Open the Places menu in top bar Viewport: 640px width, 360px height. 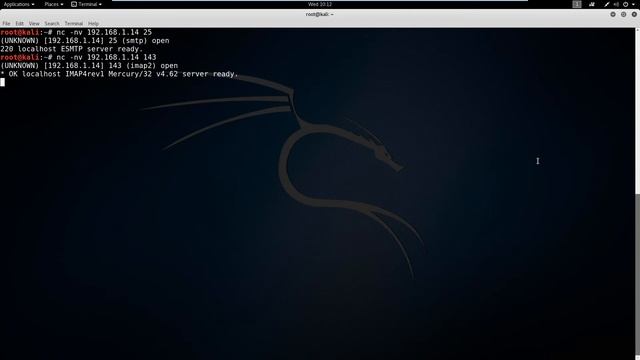[x=53, y=4]
